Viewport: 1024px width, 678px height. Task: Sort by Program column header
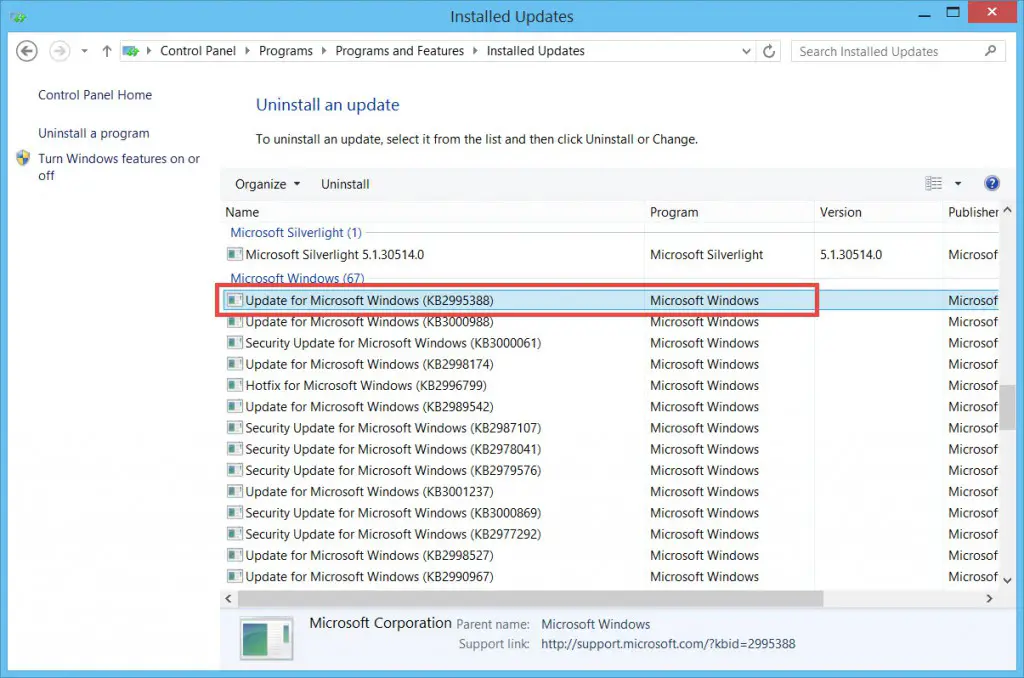[x=729, y=212]
